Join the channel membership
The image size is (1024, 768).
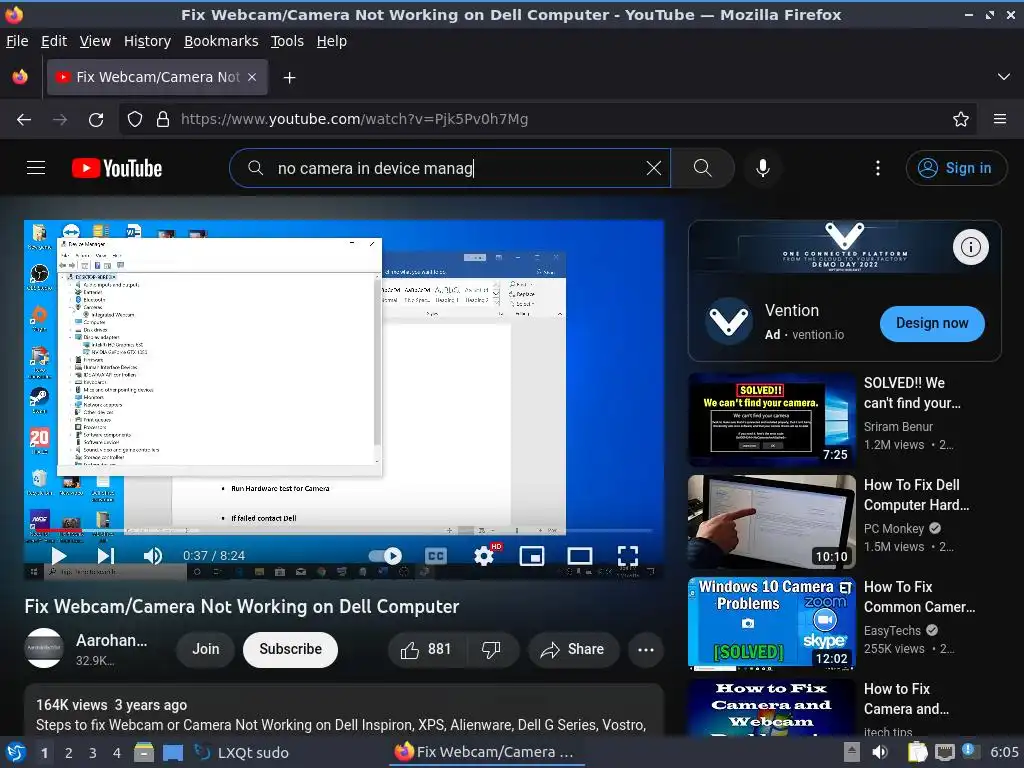(x=206, y=649)
